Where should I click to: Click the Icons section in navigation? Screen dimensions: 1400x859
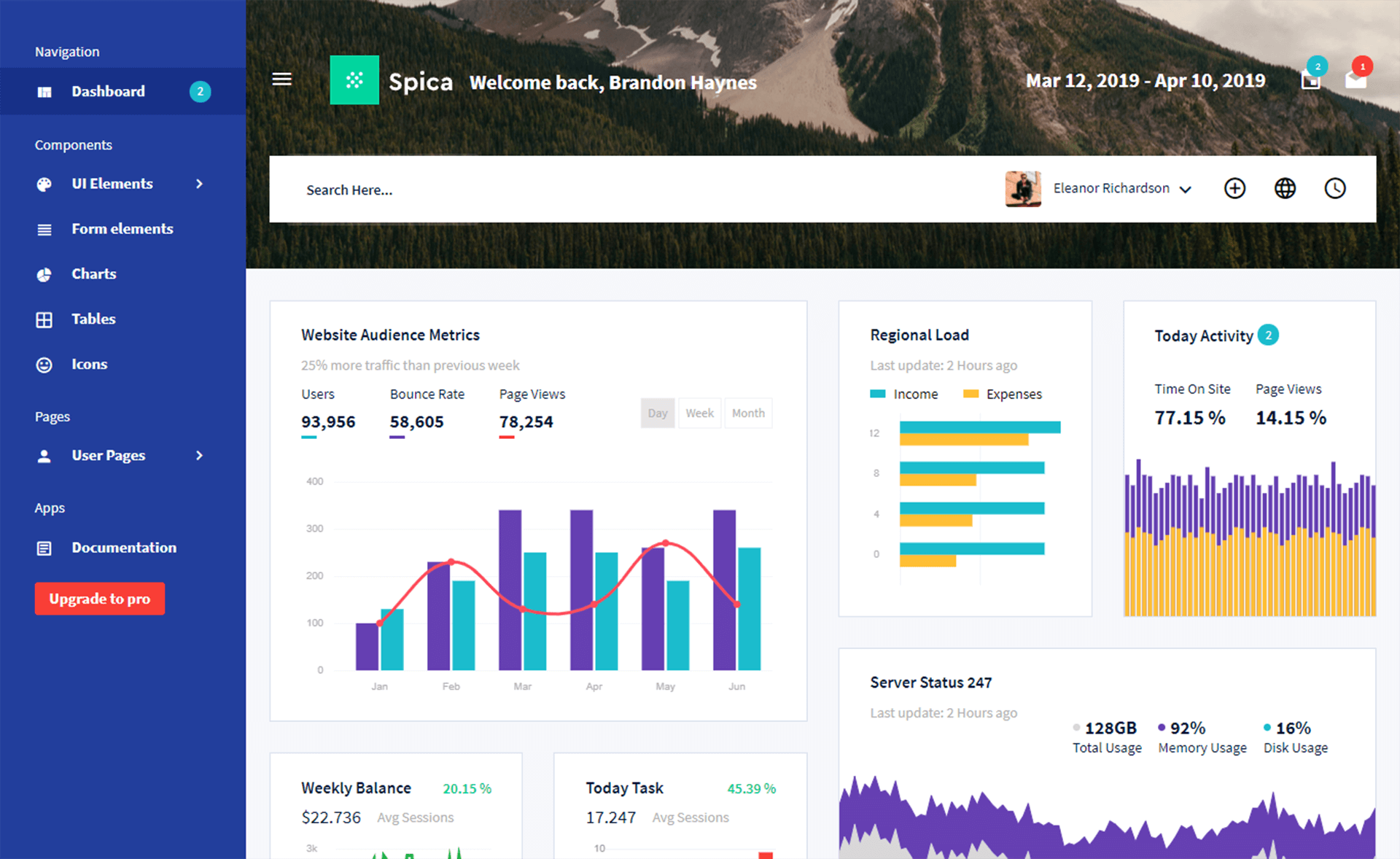[x=90, y=363]
